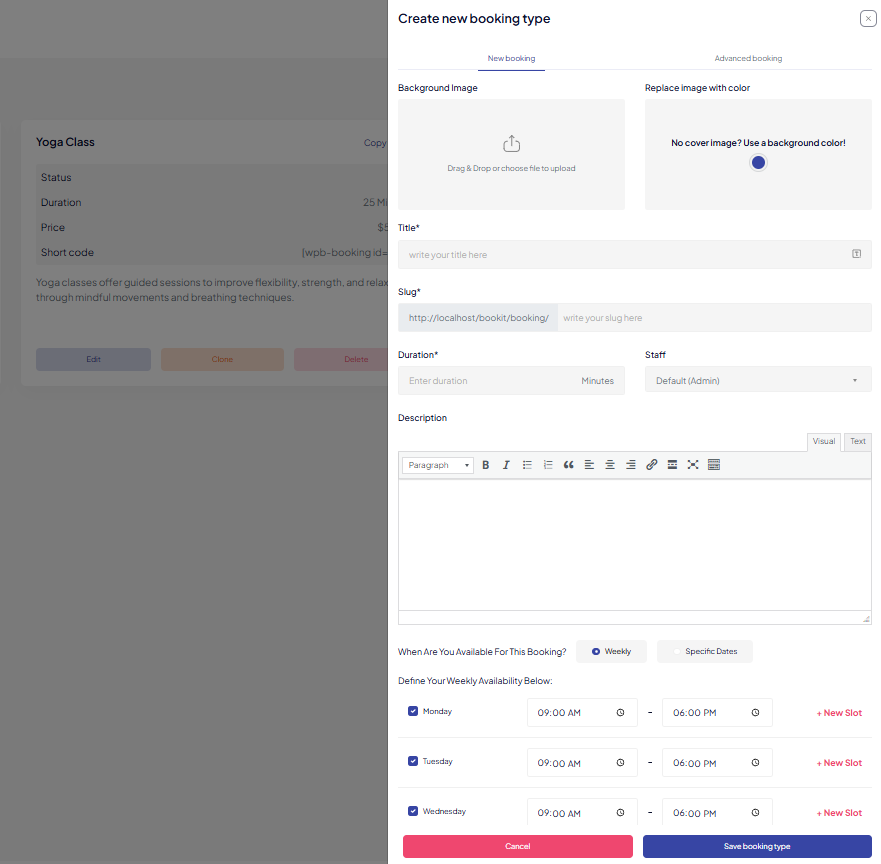Switch to the New booking tab
The image size is (881, 864).
(x=511, y=58)
